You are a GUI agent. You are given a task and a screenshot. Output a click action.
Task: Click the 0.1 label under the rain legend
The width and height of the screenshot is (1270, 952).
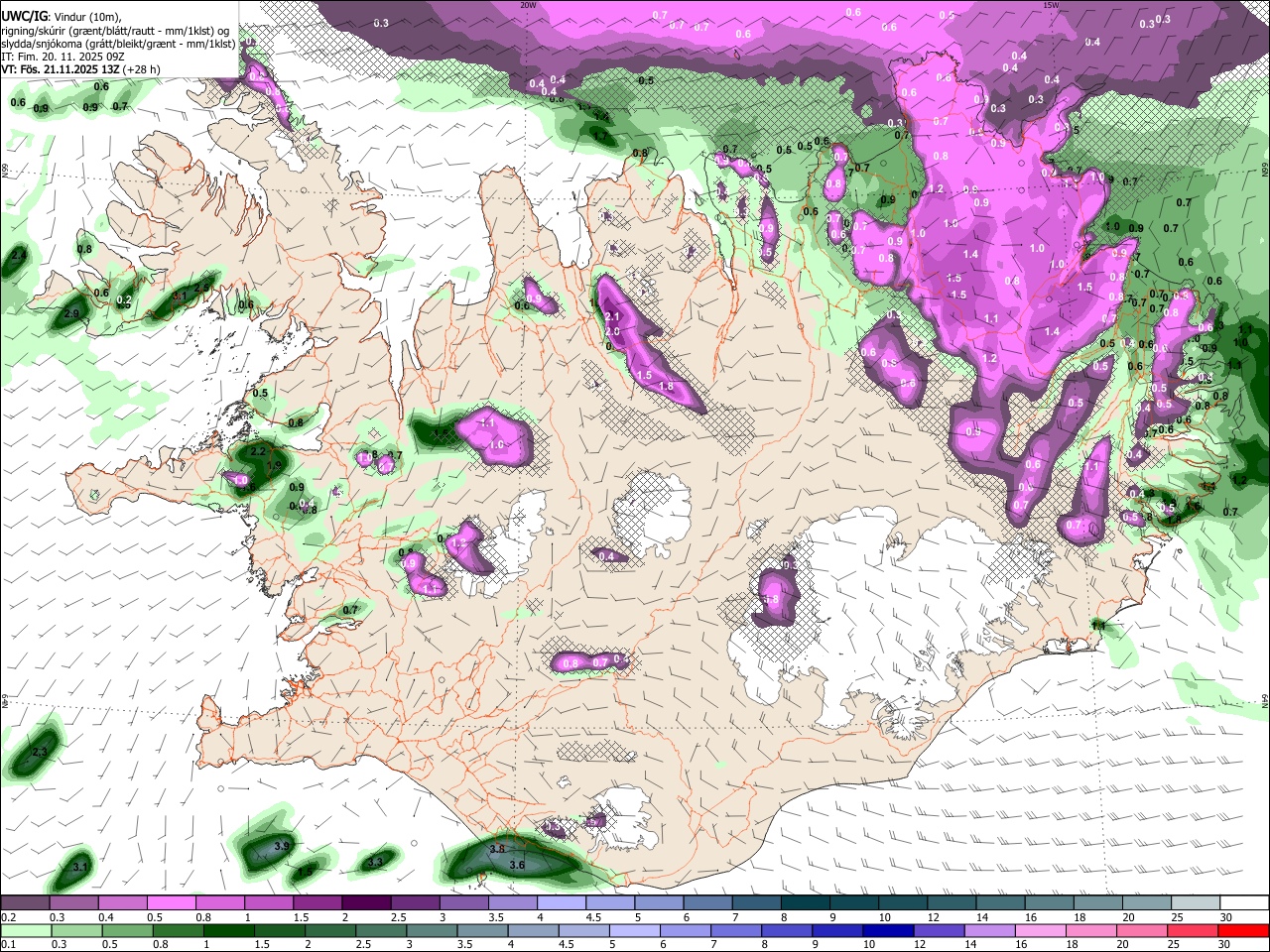pyautogui.click(x=8, y=944)
